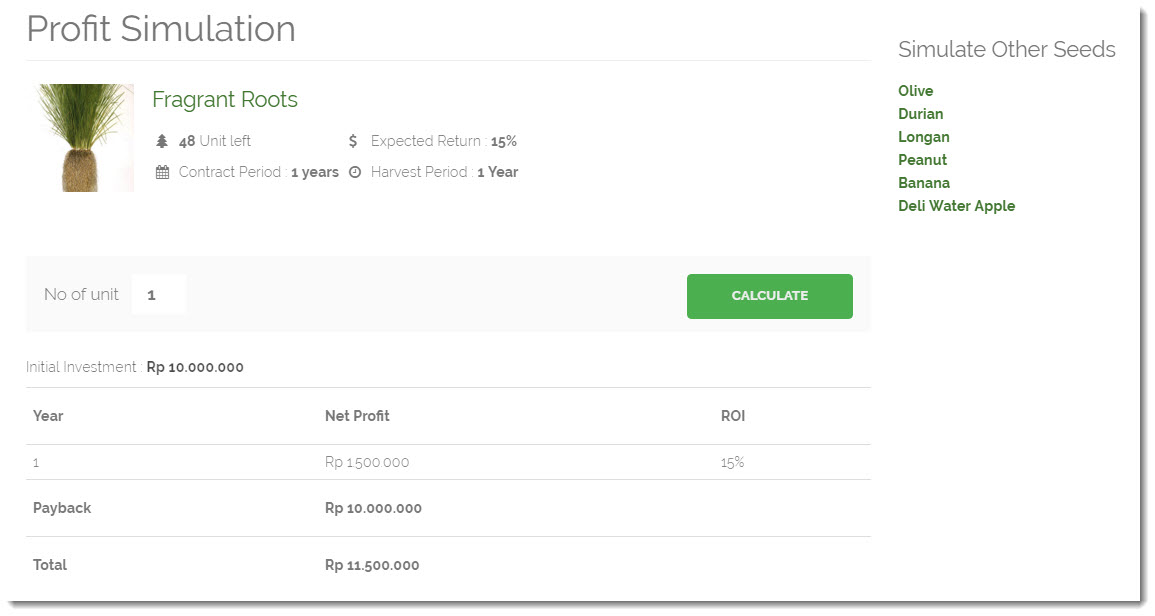Viewport: 1155px width, 616px height.
Task: Click the ROI column header
Action: click(x=733, y=416)
